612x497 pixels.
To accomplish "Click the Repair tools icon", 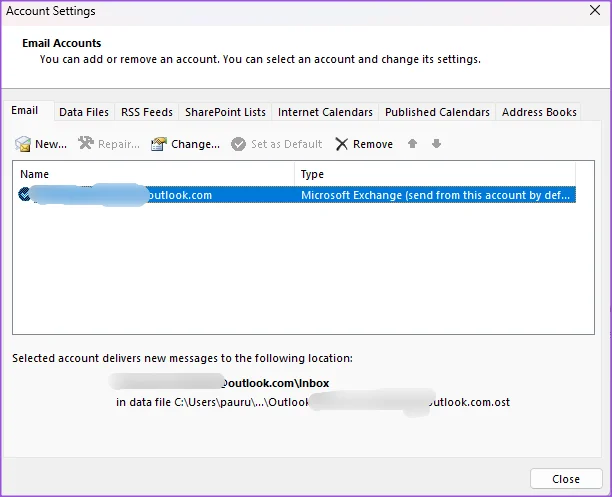I will pyautogui.click(x=86, y=143).
